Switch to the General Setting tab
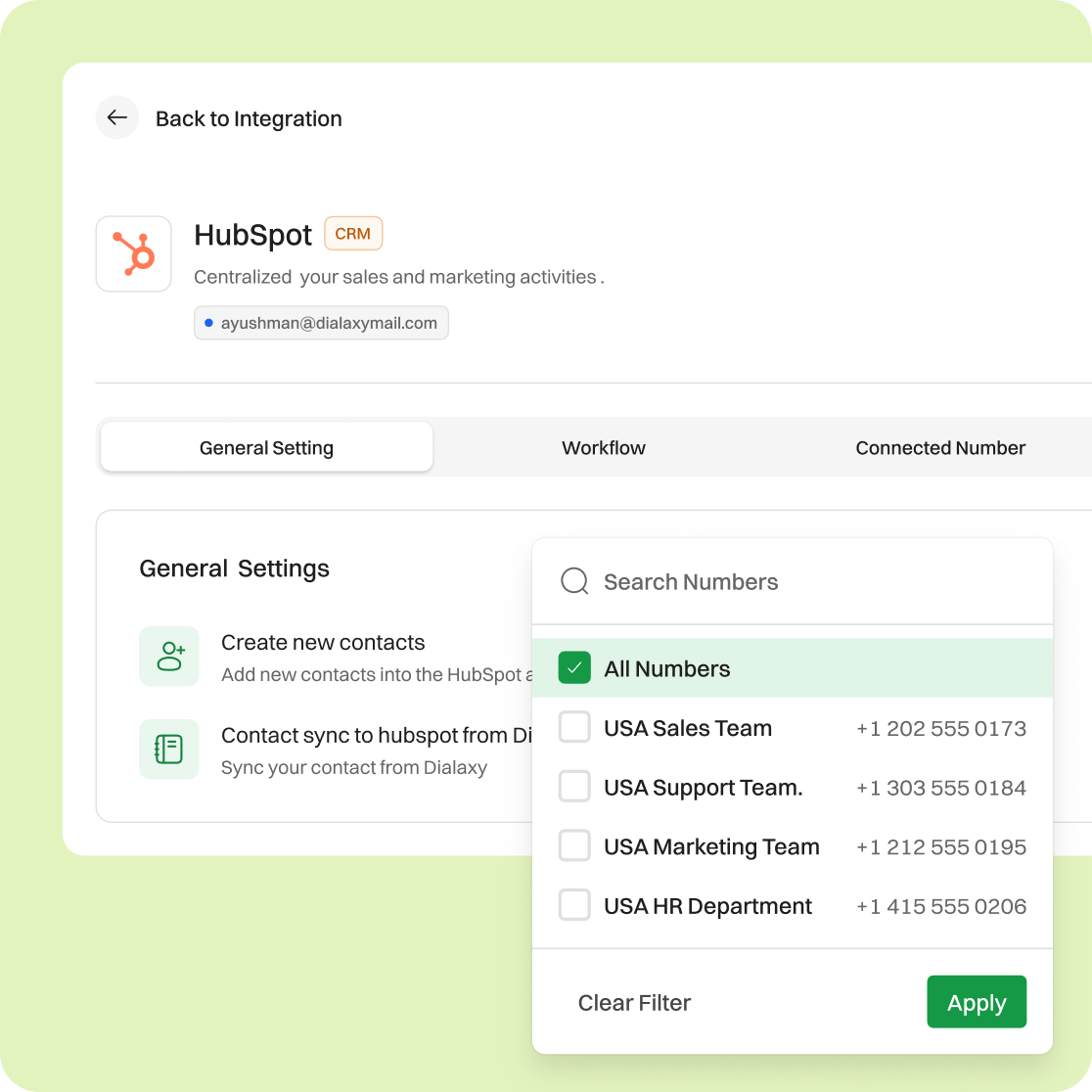Screen dimensions: 1092x1092 (266, 448)
